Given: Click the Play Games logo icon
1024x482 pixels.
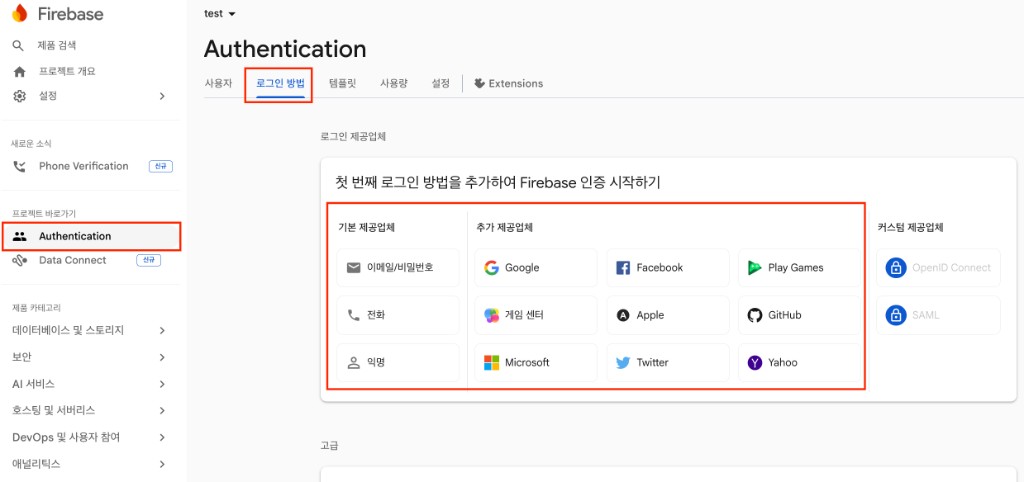Looking at the screenshot, I should pyautogui.click(x=755, y=268).
